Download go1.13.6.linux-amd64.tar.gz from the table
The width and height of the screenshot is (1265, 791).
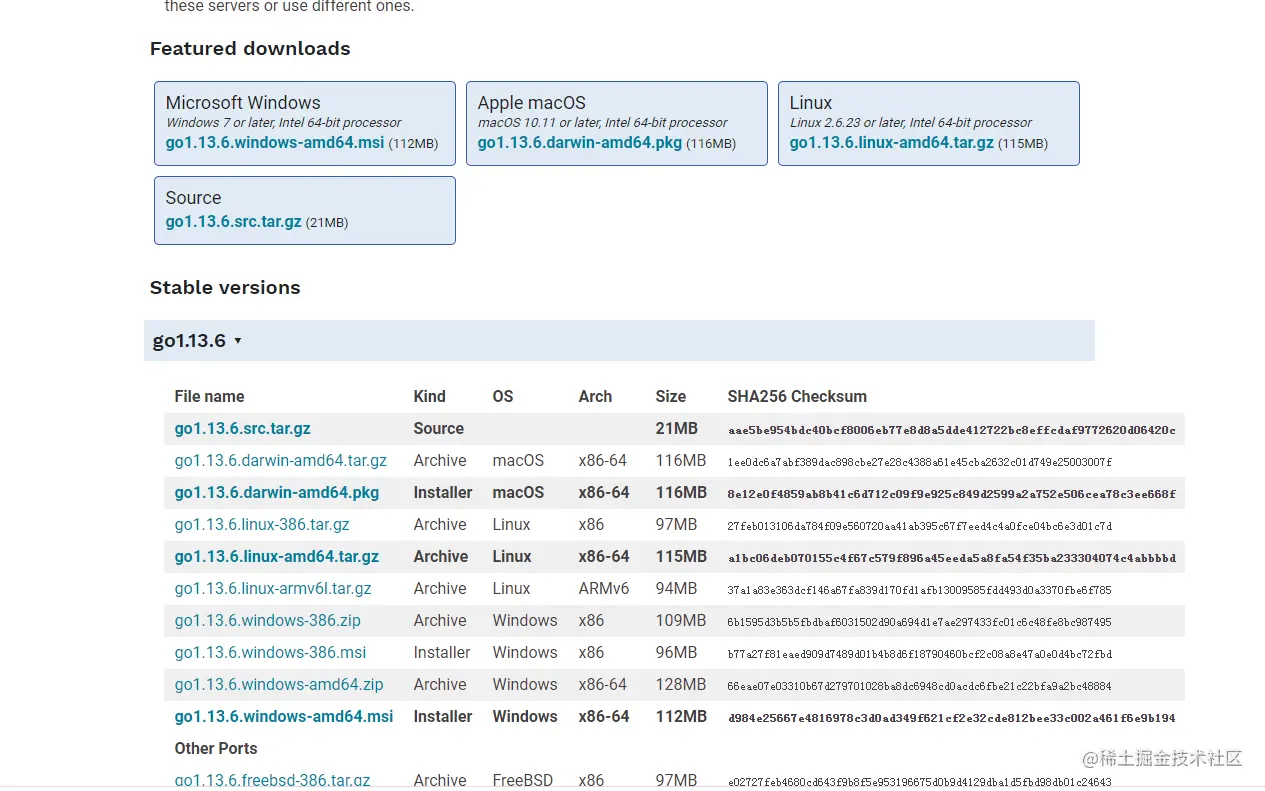[277, 556]
